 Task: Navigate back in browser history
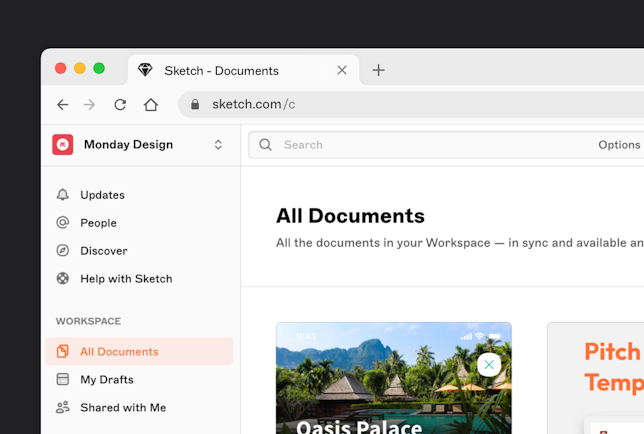click(63, 104)
